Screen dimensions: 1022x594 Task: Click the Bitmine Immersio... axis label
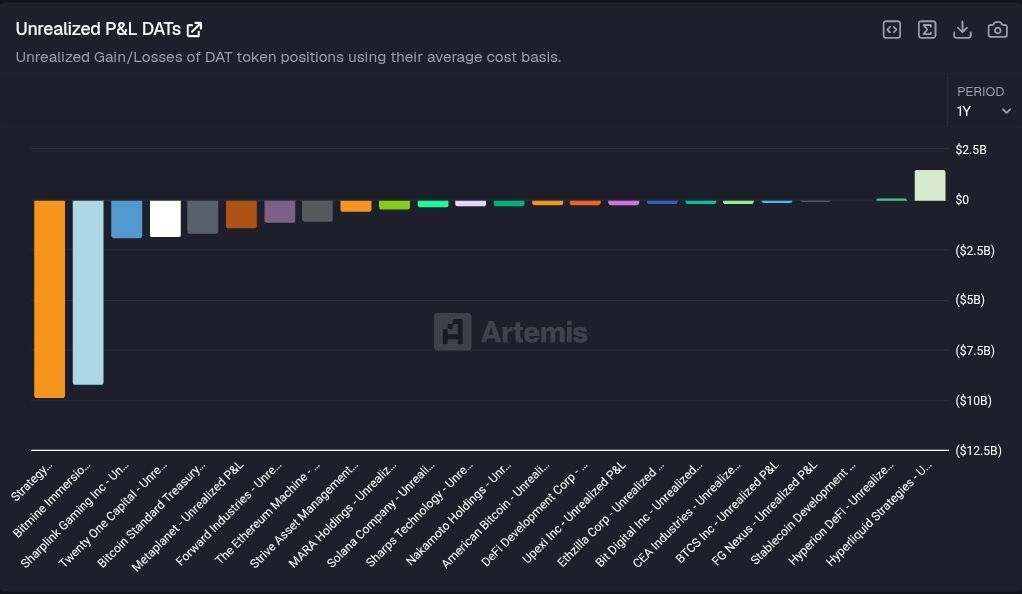click(x=52, y=500)
